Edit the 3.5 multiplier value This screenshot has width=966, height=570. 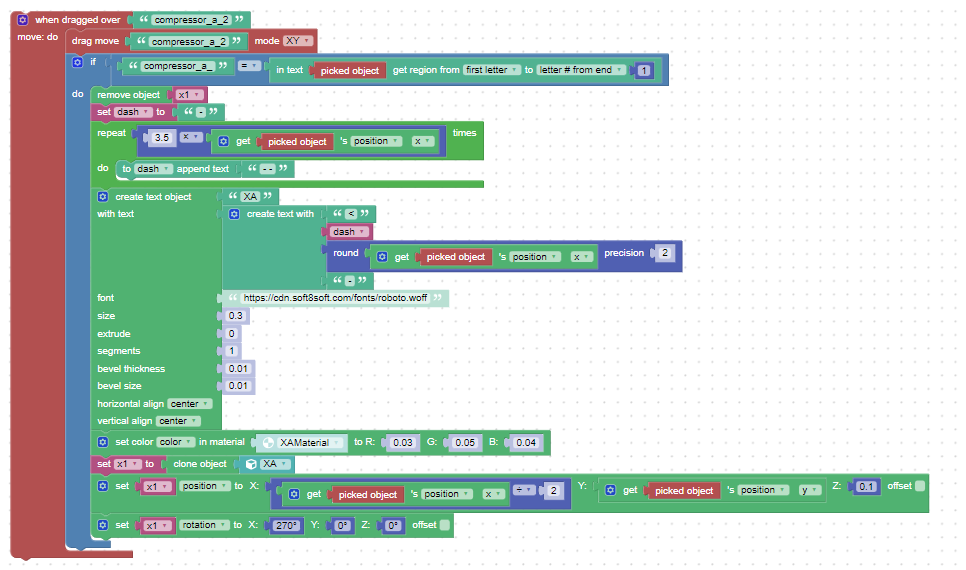click(162, 137)
